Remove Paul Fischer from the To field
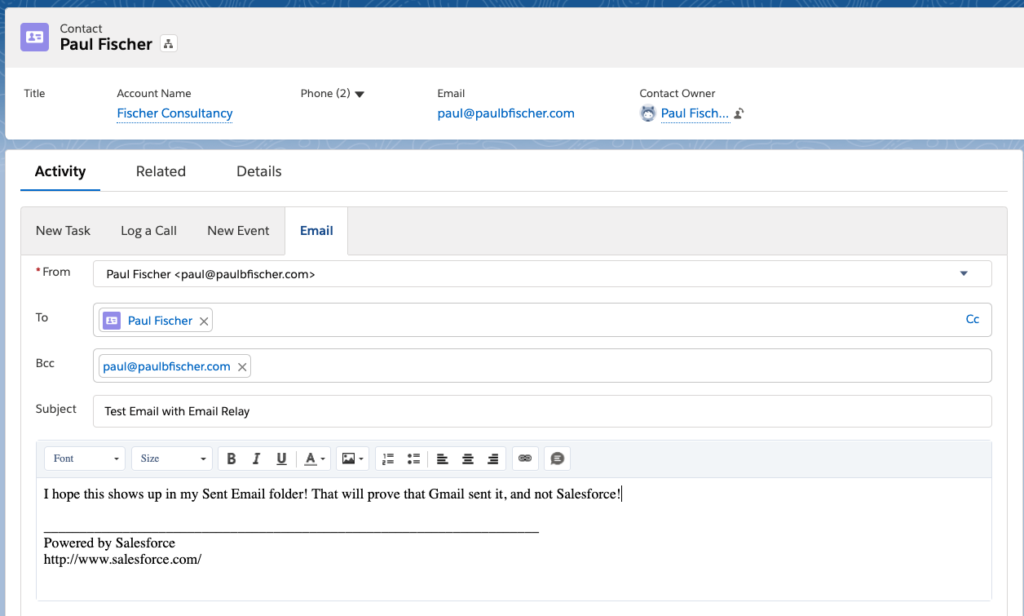Viewport: 1024px width, 616px height. [203, 320]
